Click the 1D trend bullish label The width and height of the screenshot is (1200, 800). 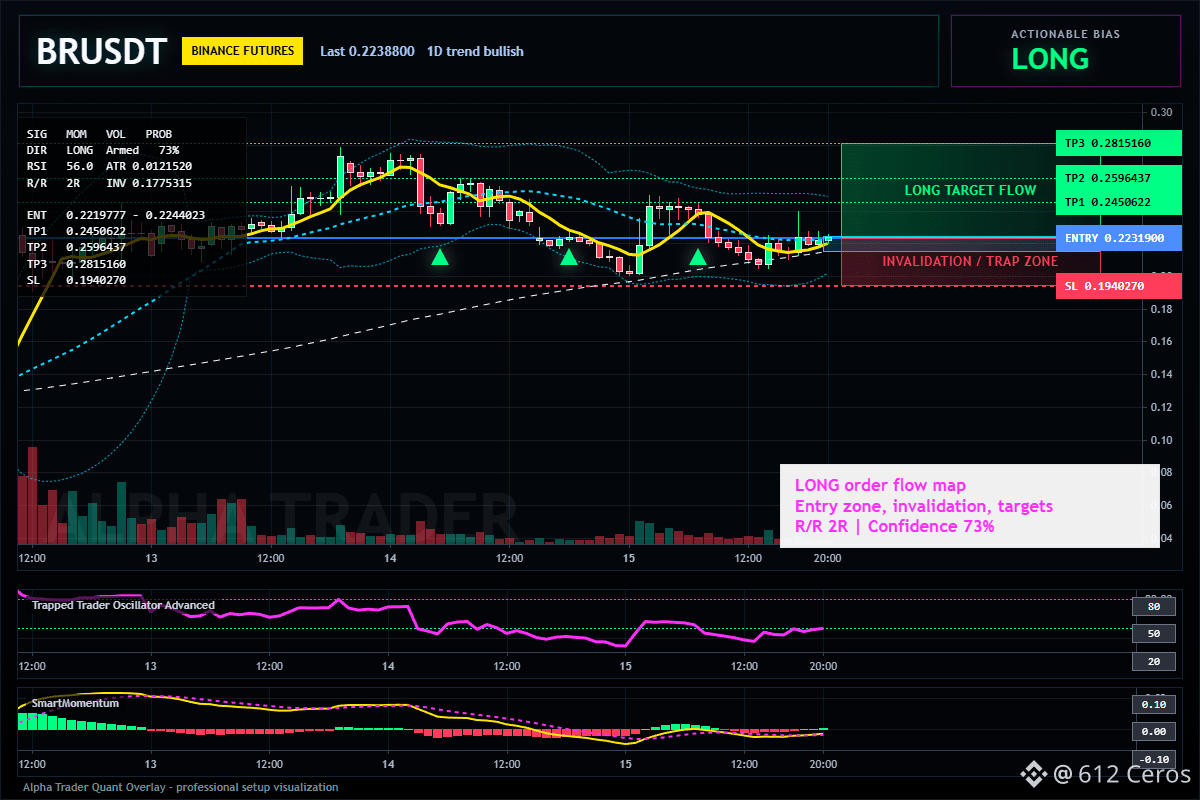pyautogui.click(x=475, y=51)
